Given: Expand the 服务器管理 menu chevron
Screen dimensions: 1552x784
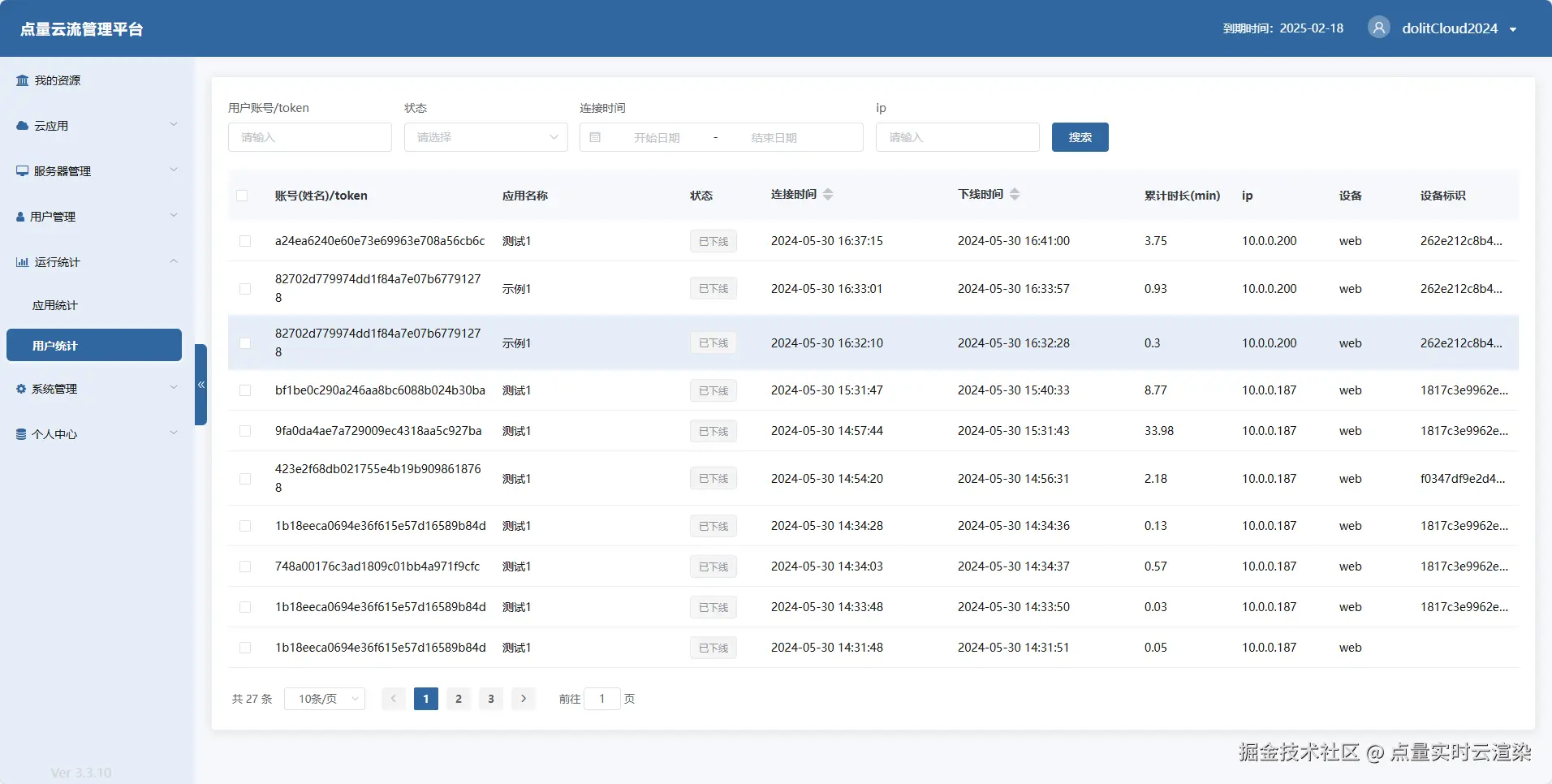Looking at the screenshot, I should point(173,170).
